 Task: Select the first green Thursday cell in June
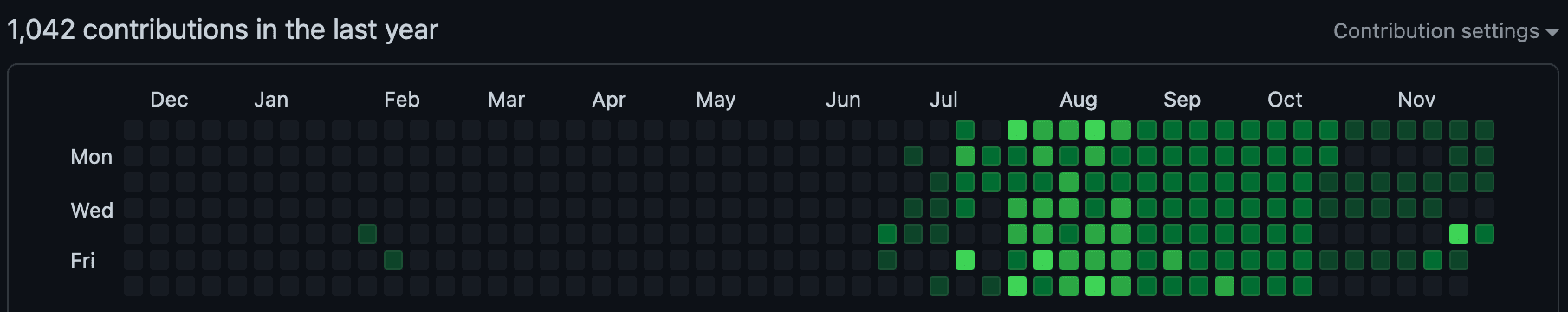[x=887, y=234]
